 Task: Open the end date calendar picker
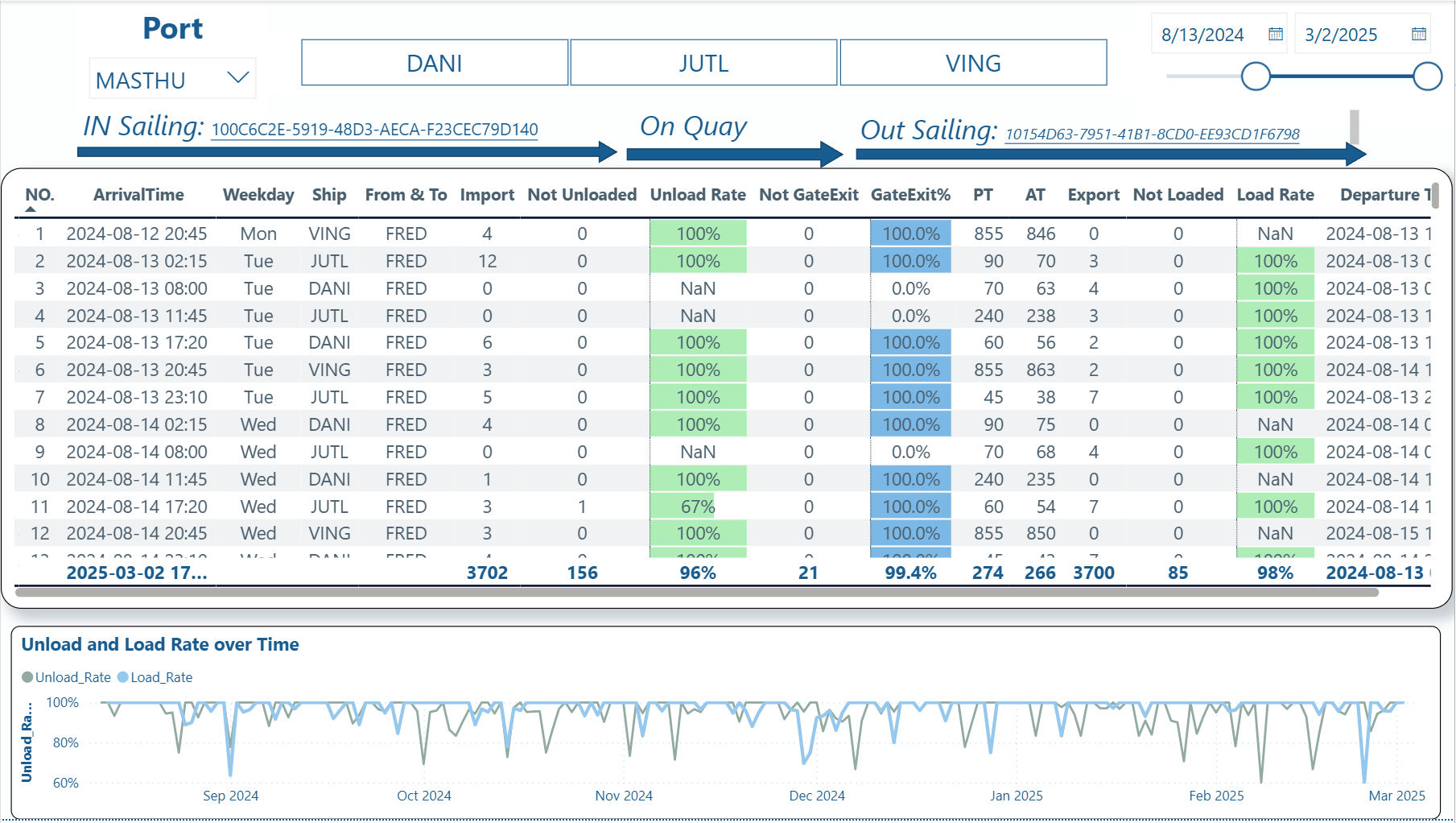click(1418, 35)
